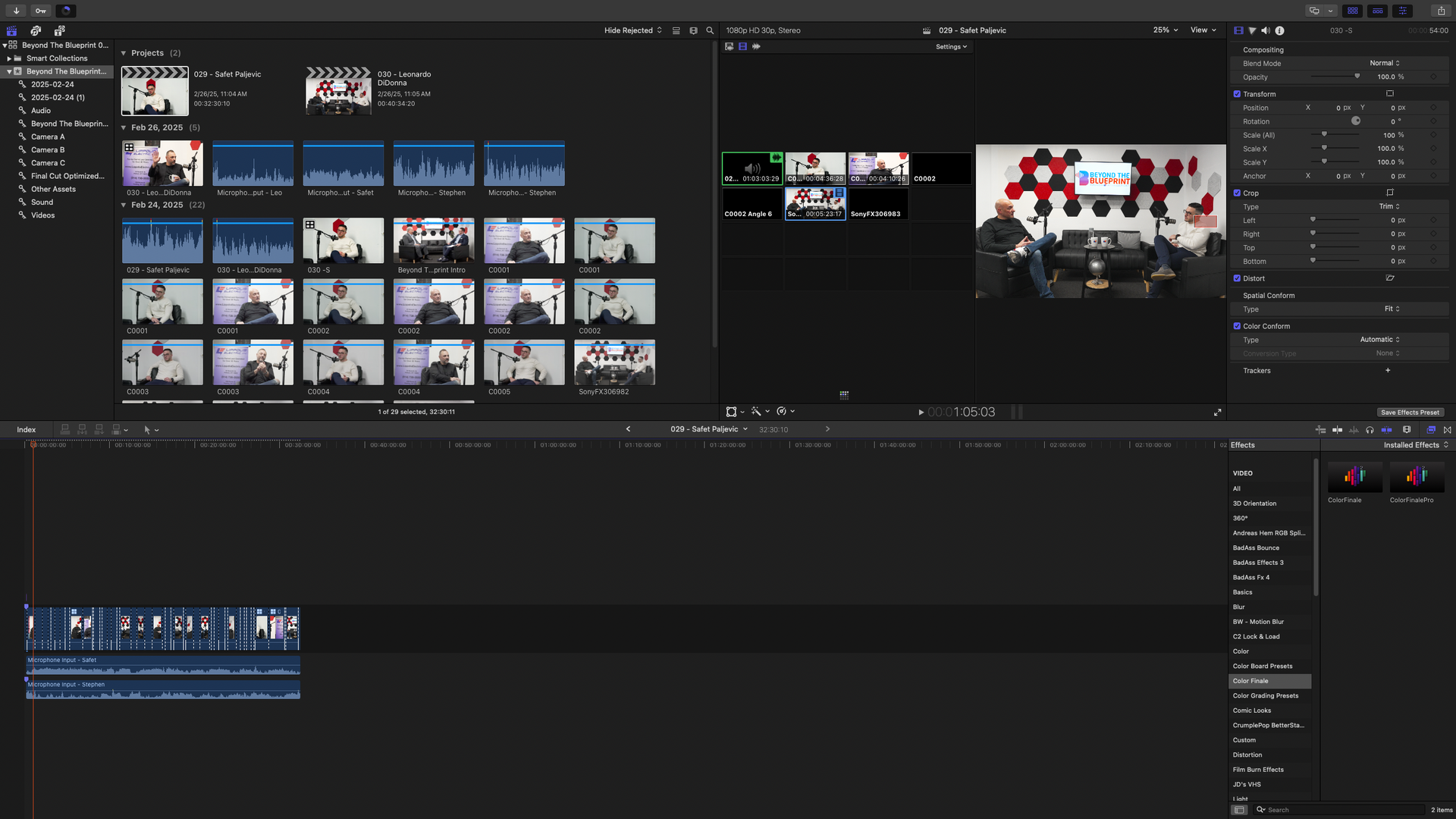Viewport: 1456px width, 819px height.
Task: Disable the Transform checkbox in the inspector
Action: tap(1238, 93)
